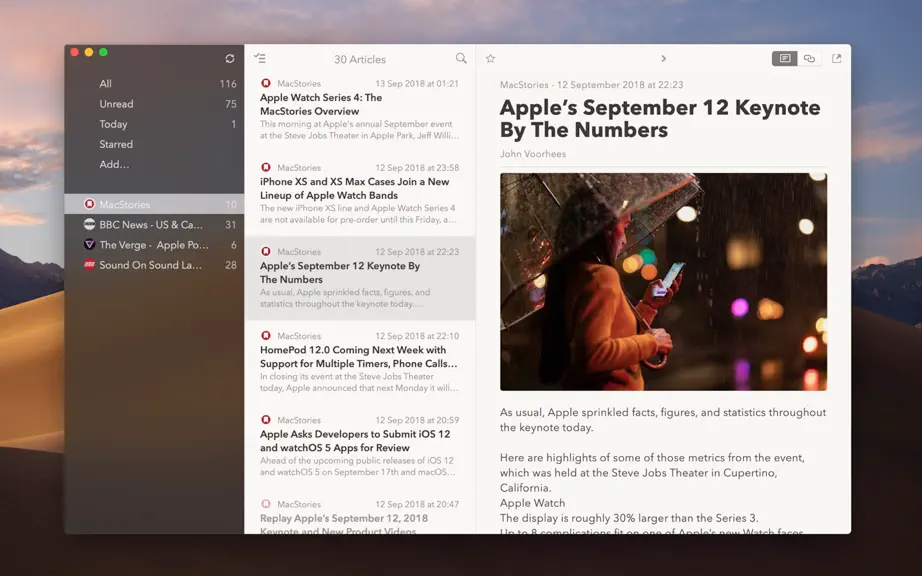Switch to reader text view
Image resolution: width=922 pixels, height=576 pixels.
(x=784, y=58)
